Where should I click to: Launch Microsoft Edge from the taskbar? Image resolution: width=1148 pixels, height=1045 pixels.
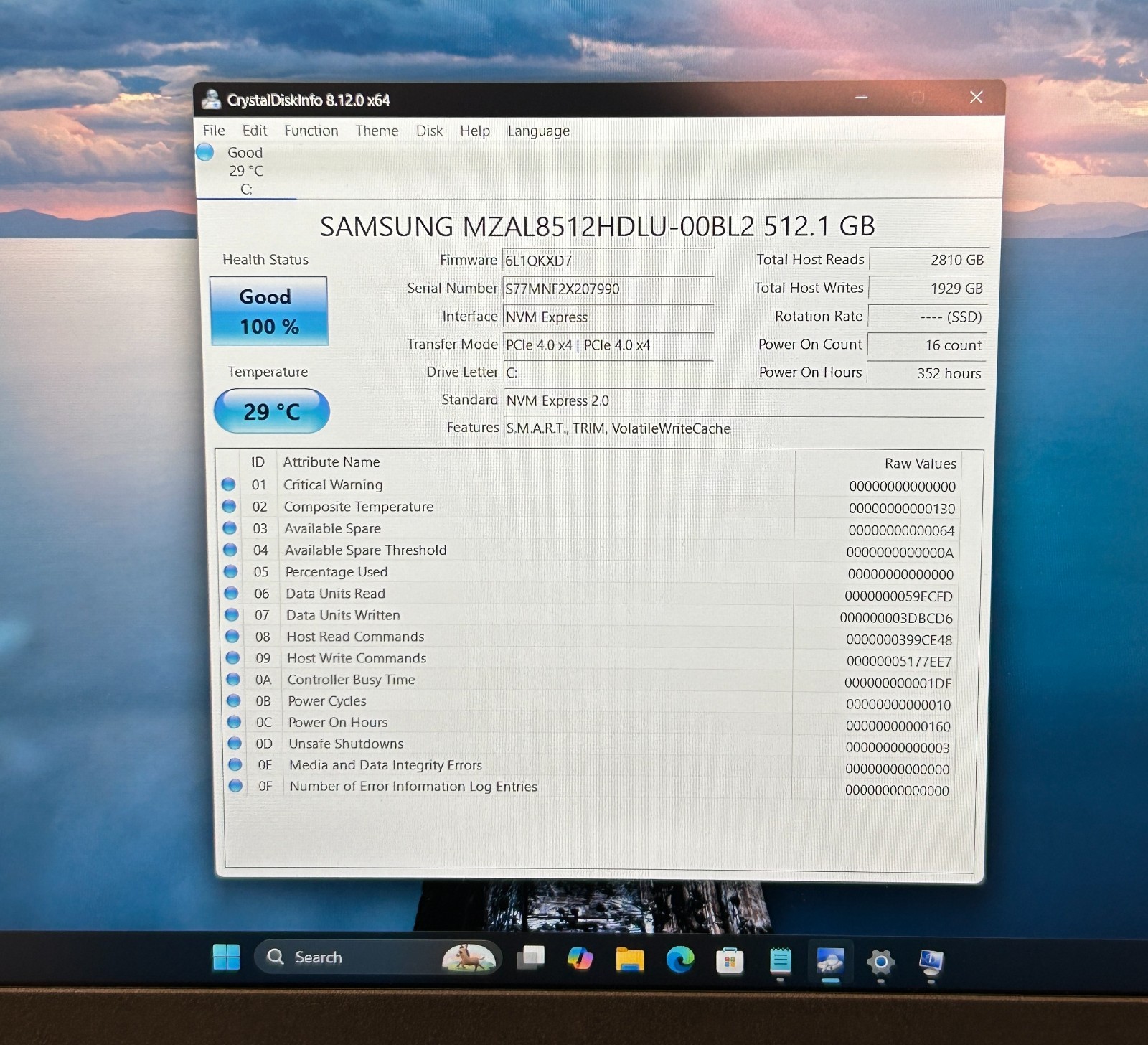click(679, 959)
